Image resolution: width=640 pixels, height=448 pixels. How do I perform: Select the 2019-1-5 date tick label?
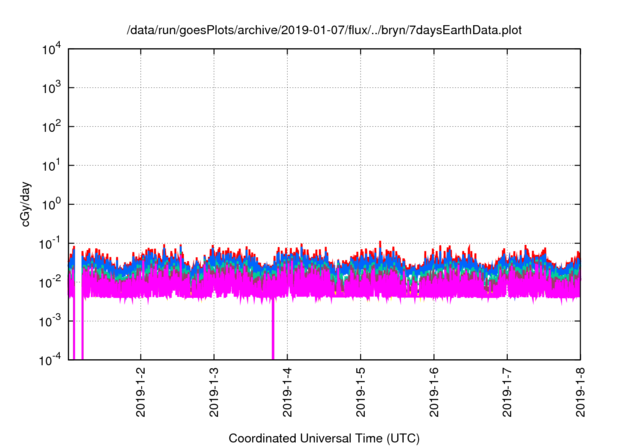pyautogui.click(x=360, y=392)
